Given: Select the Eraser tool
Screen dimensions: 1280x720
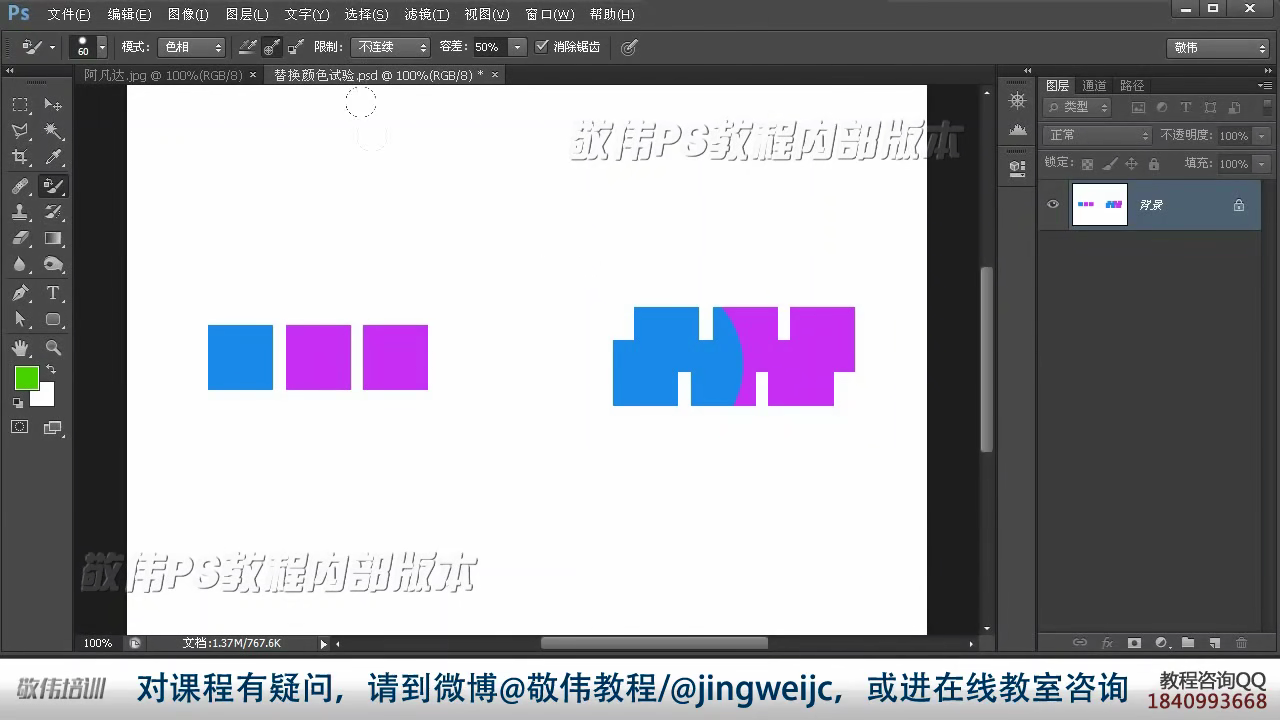Looking at the screenshot, I should pyautogui.click(x=20, y=238).
